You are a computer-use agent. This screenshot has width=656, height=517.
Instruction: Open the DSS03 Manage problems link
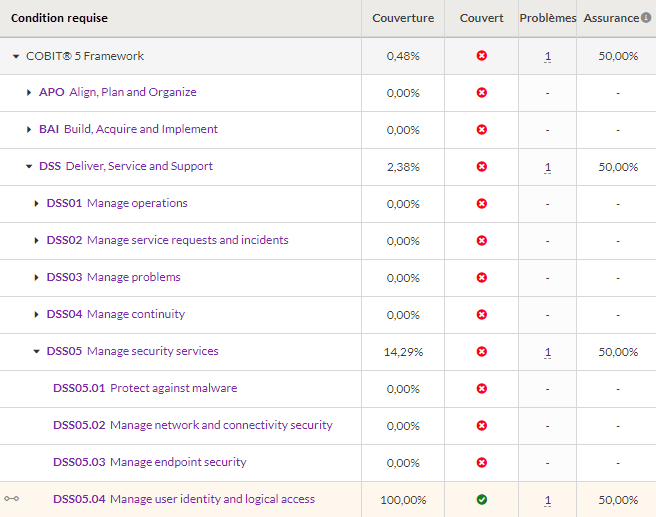[x=113, y=277]
